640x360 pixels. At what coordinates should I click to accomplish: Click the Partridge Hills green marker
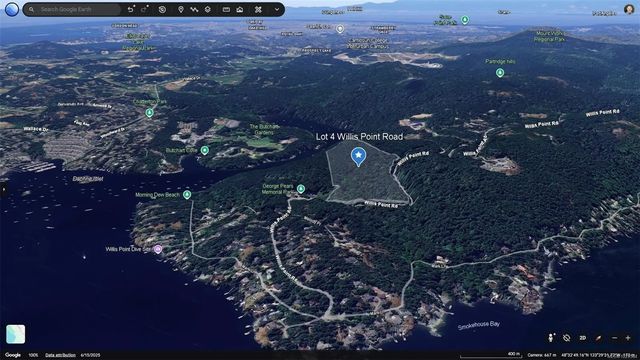coord(500,73)
